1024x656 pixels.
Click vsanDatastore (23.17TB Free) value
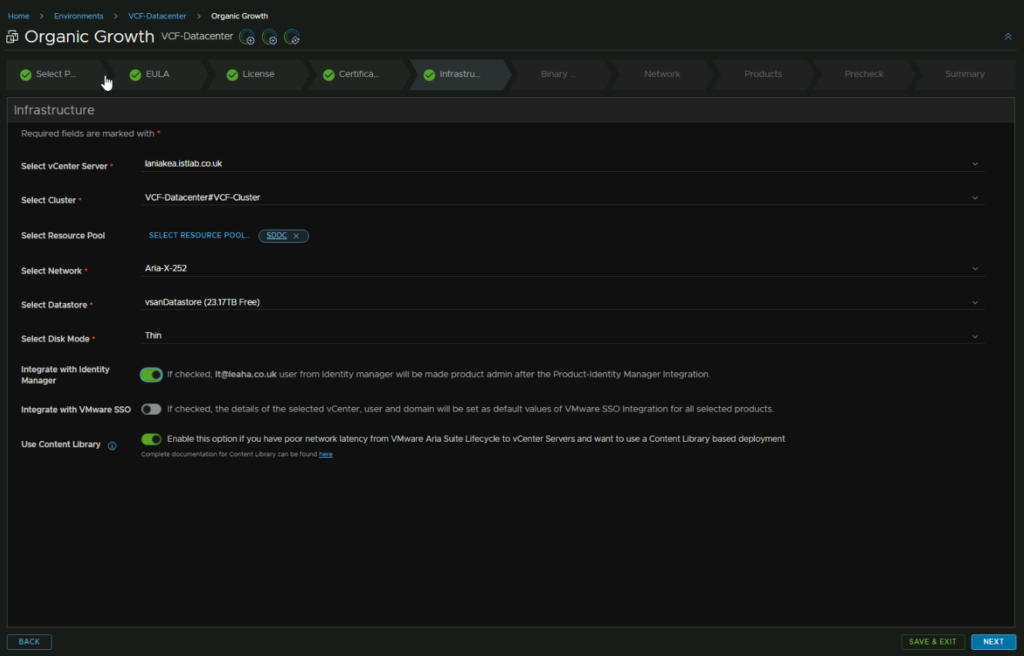pyautogui.click(x=202, y=302)
